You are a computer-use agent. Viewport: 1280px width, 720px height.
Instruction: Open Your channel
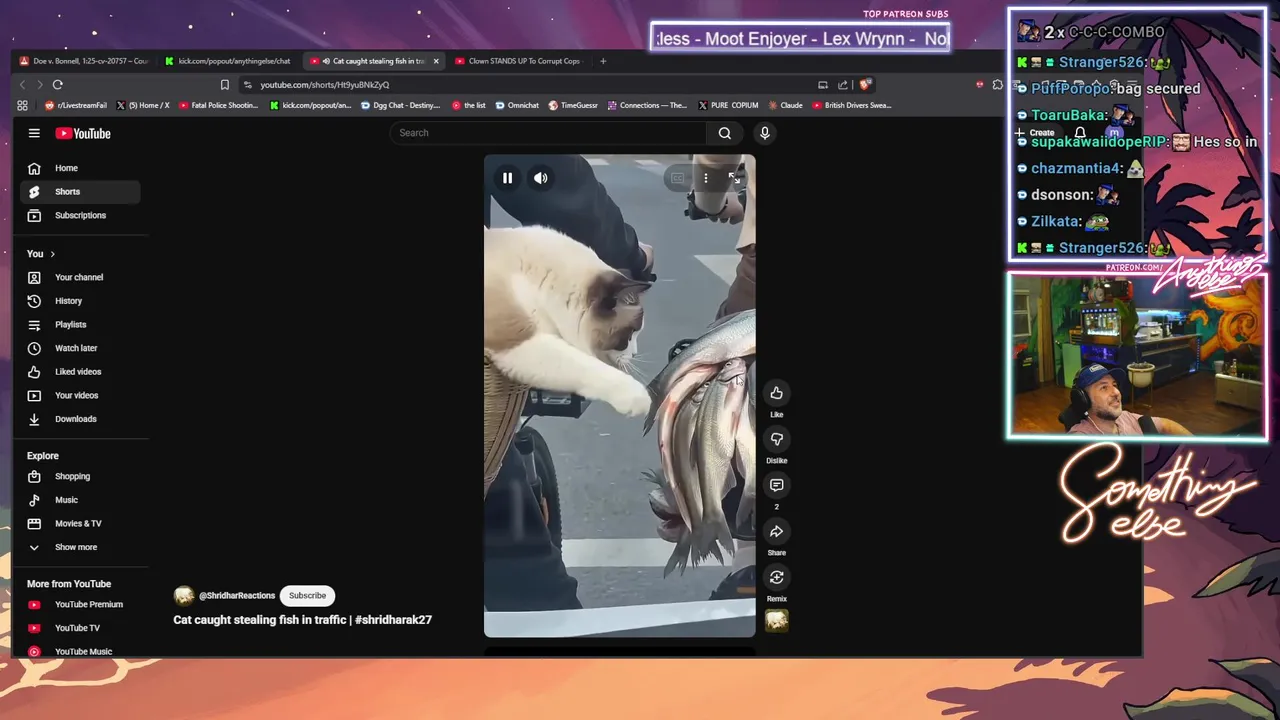(80, 277)
